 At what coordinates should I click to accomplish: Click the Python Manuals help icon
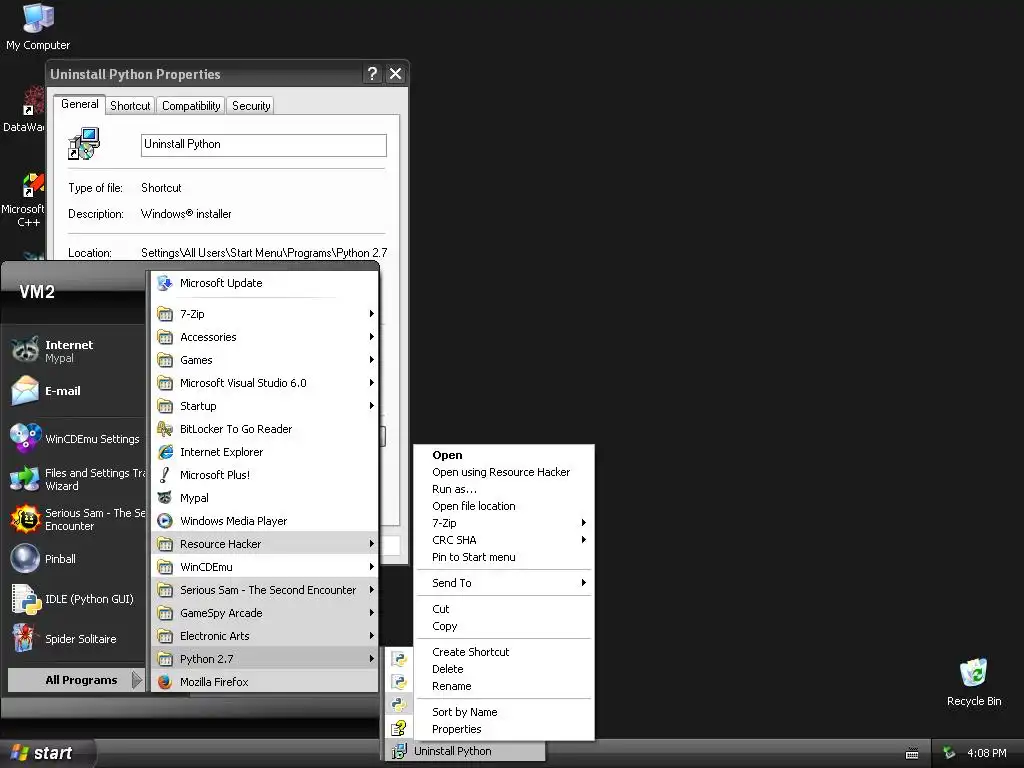pyautogui.click(x=398, y=728)
